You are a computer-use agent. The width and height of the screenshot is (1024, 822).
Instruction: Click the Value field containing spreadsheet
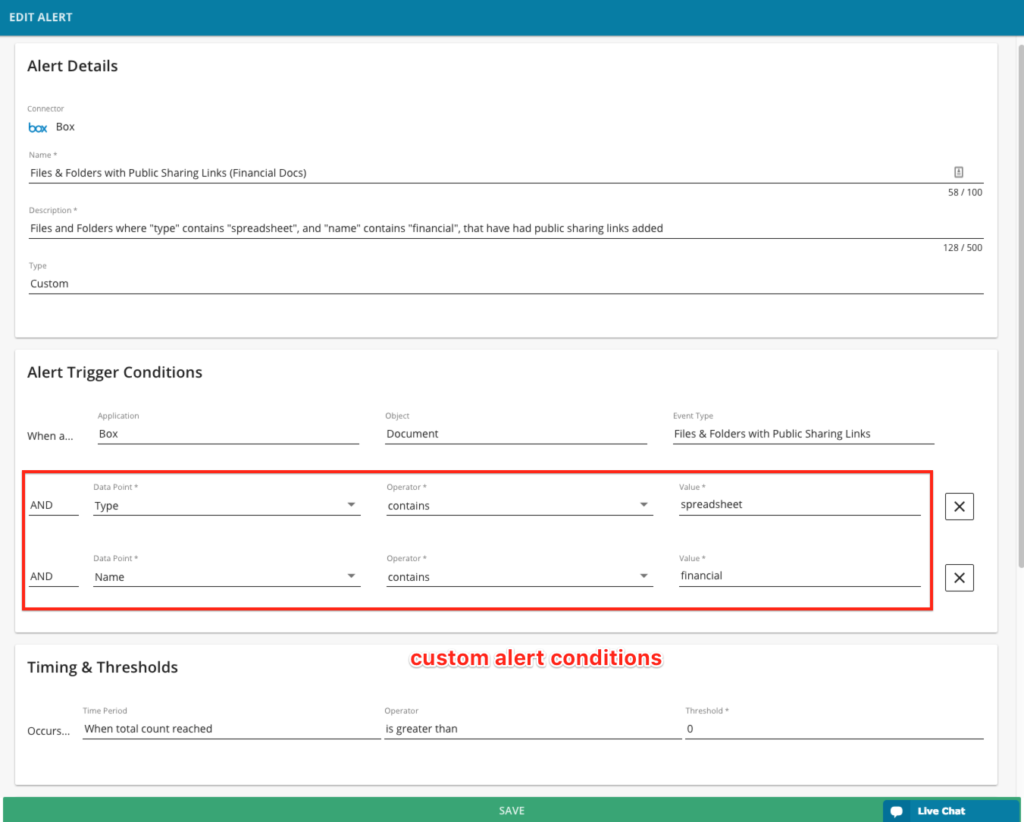coord(799,505)
